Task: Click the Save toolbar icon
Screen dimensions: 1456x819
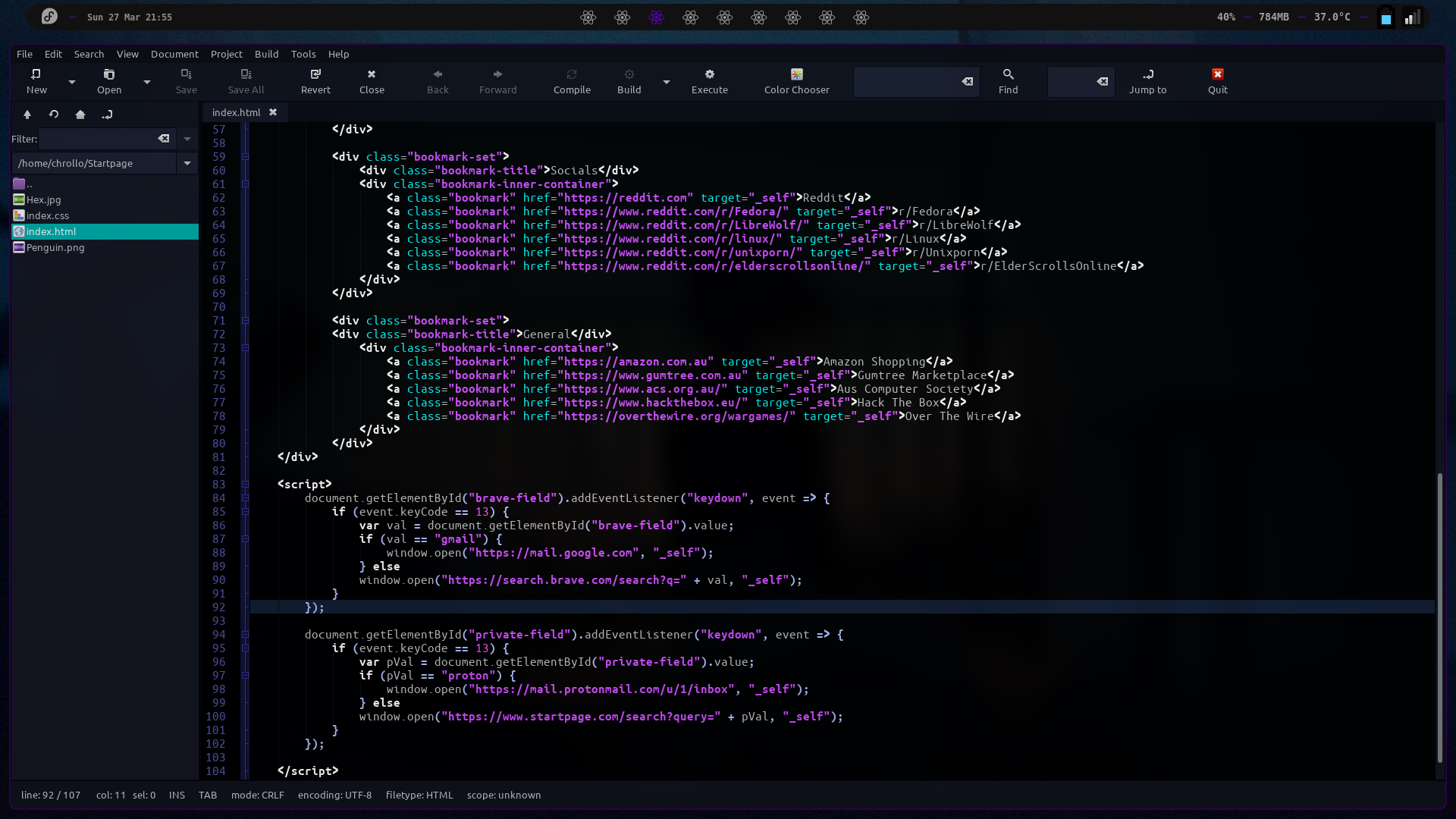Action: (x=187, y=81)
